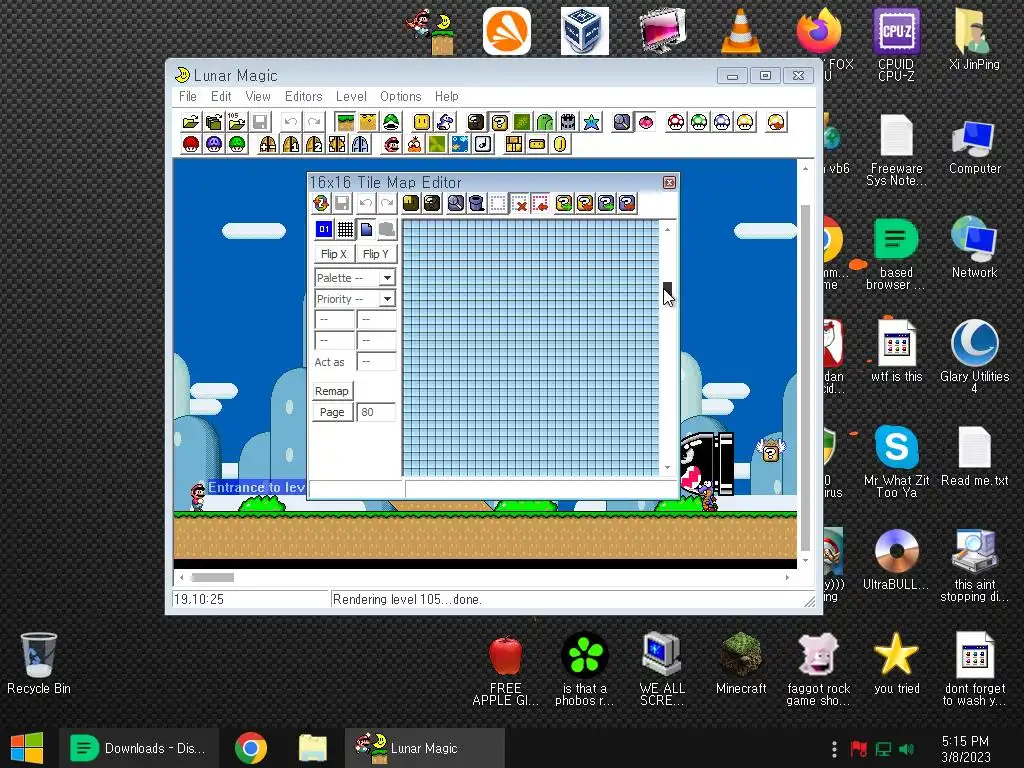Click the Mario head icon in toolbar

391,144
